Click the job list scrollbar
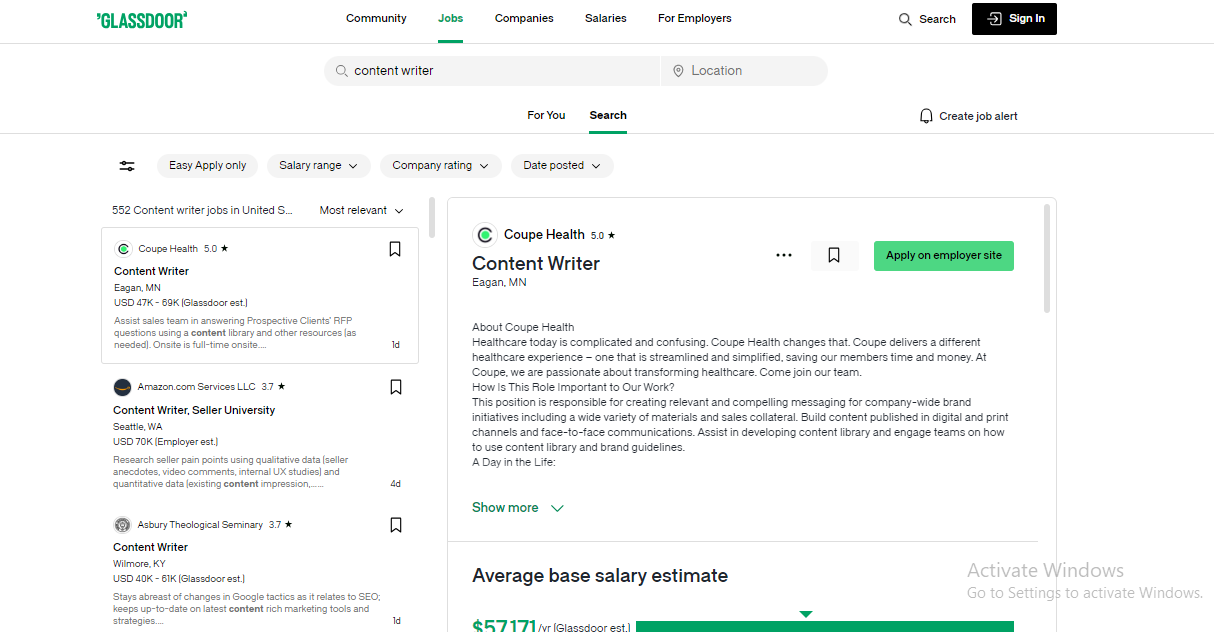The height and width of the screenshot is (632, 1214). [x=432, y=218]
